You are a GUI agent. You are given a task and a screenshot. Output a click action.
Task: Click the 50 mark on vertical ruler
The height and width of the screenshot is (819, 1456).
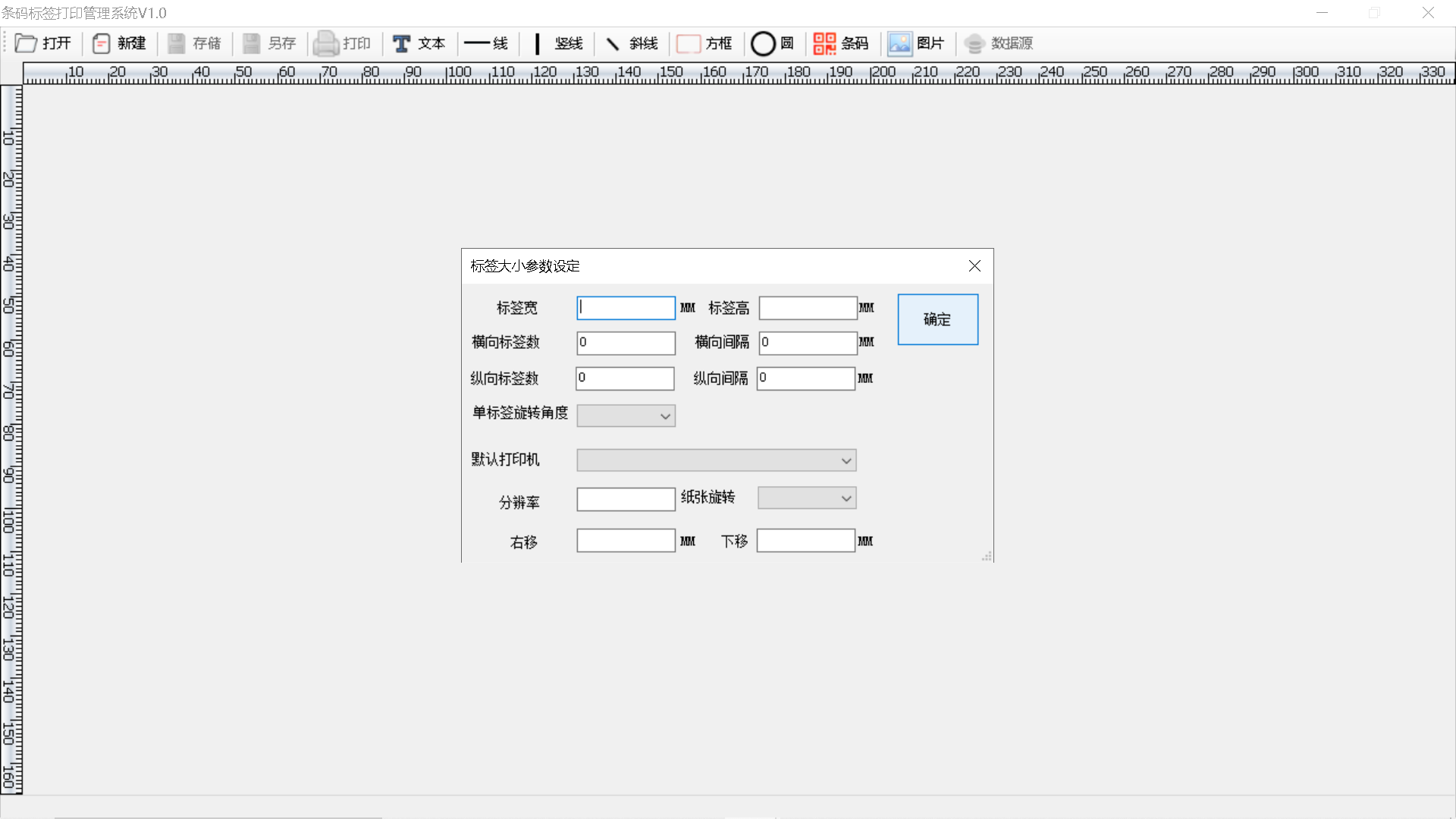8,305
